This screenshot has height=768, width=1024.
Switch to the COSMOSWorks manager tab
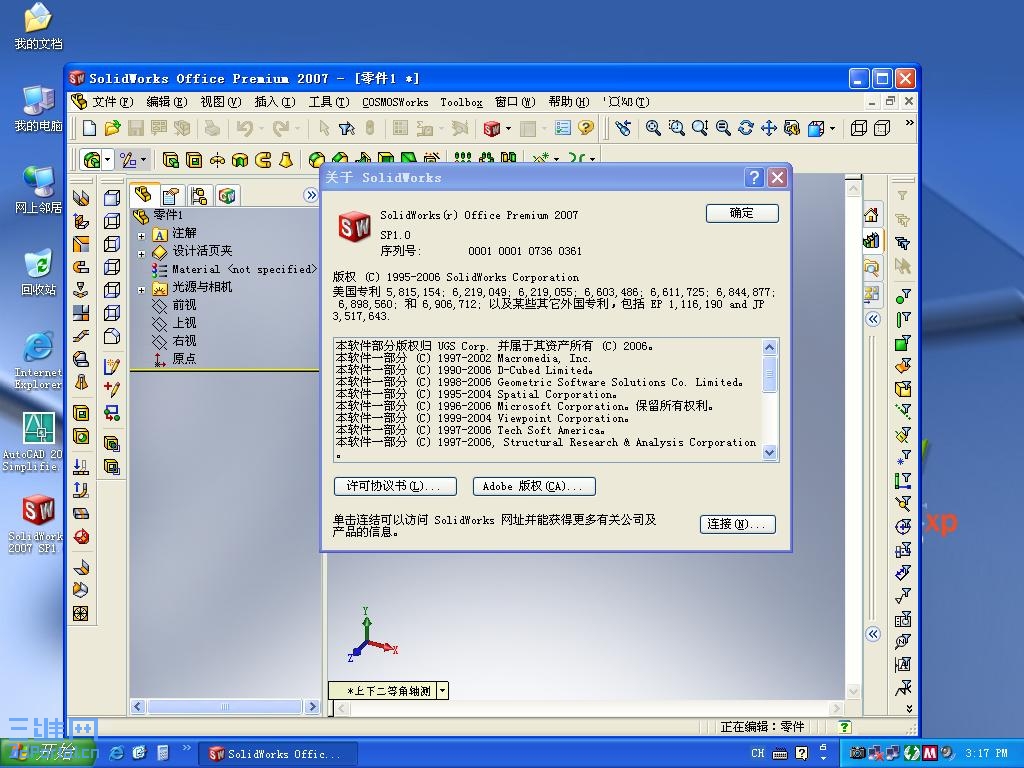pyautogui.click(x=227, y=195)
